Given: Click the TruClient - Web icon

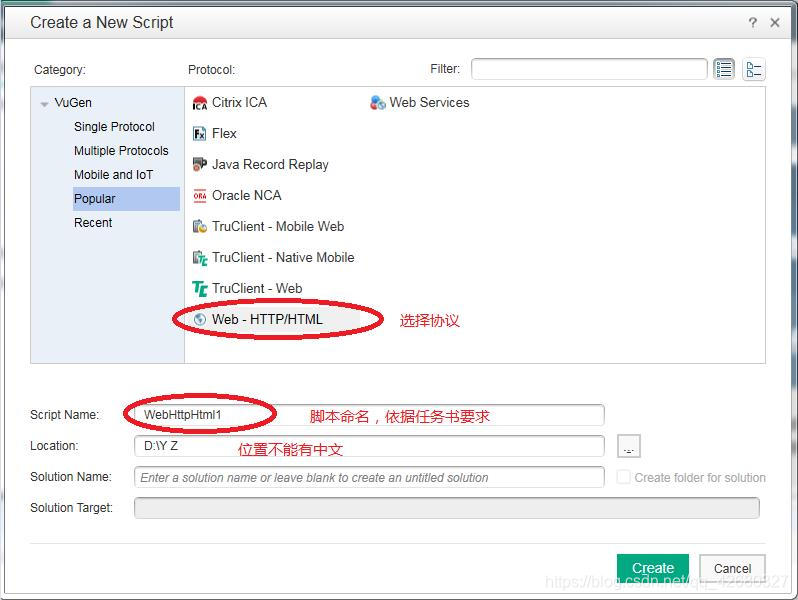Looking at the screenshot, I should (200, 289).
